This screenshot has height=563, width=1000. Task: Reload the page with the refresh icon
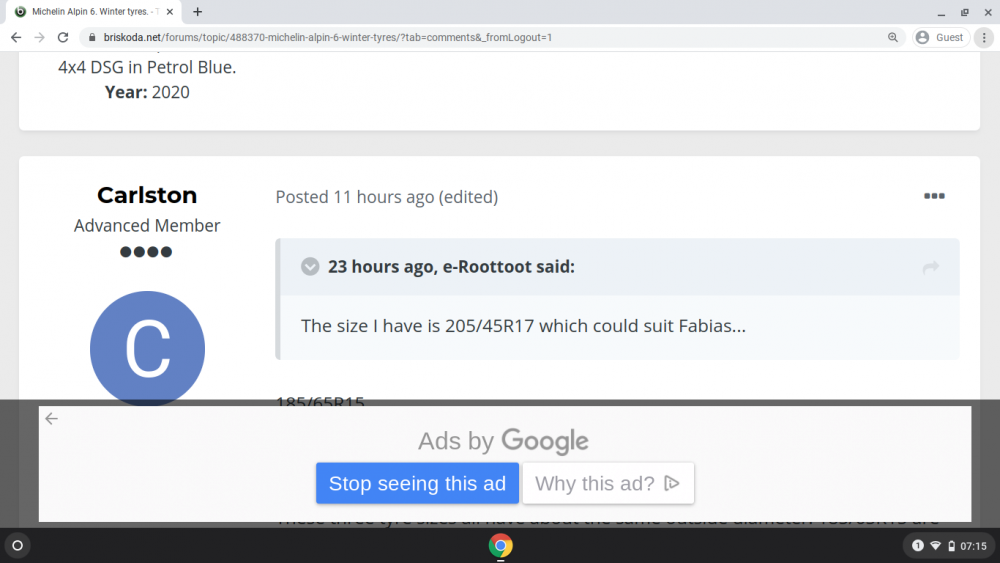(x=62, y=38)
